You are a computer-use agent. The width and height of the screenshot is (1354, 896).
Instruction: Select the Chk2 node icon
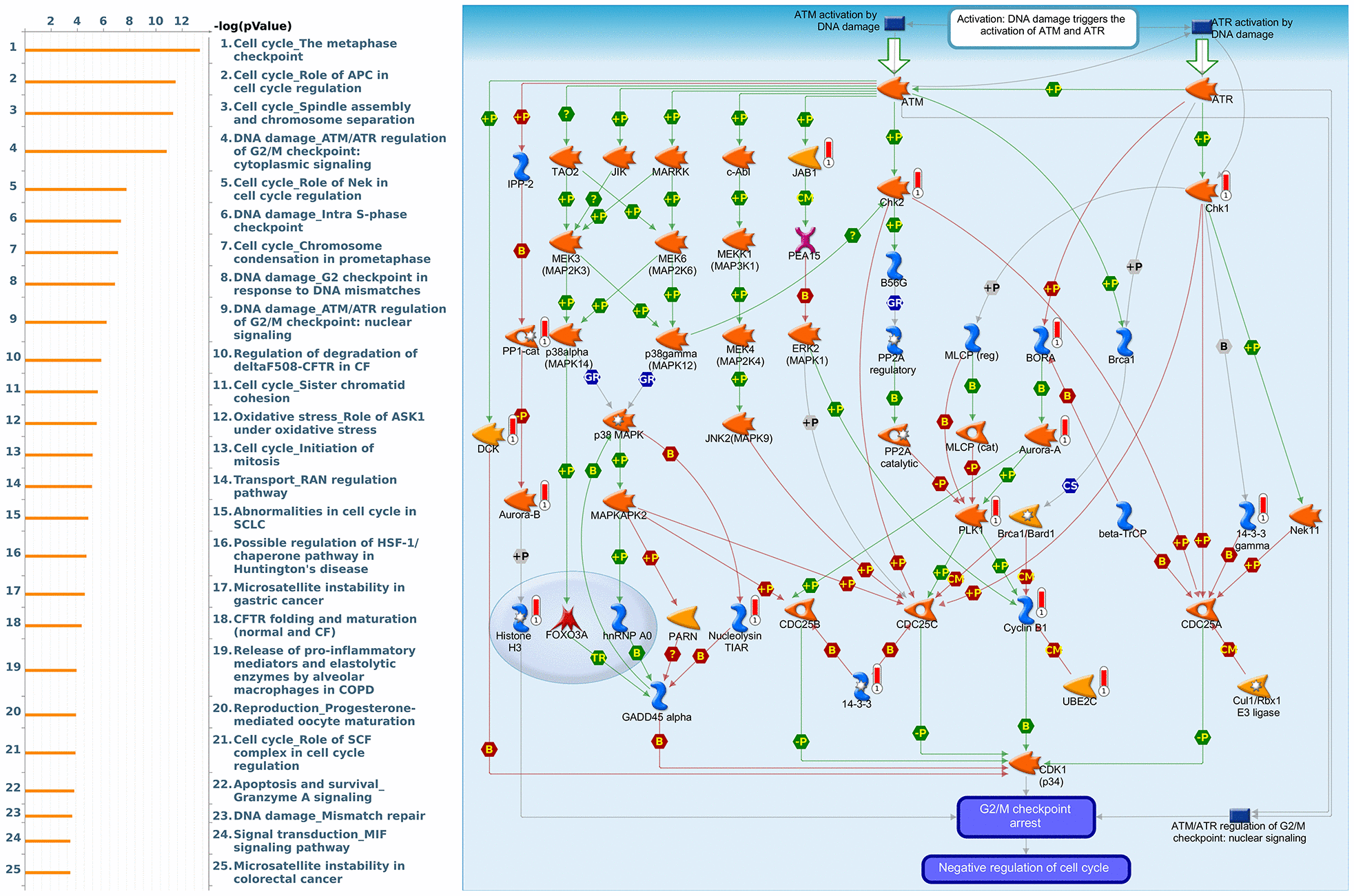(894, 187)
